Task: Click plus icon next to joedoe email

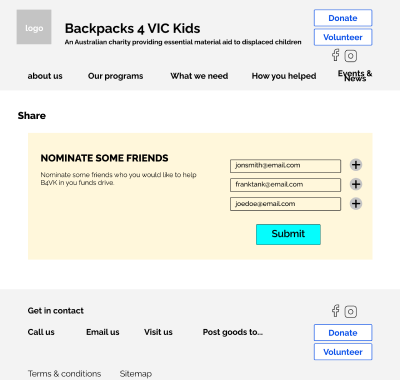Action: (356, 203)
